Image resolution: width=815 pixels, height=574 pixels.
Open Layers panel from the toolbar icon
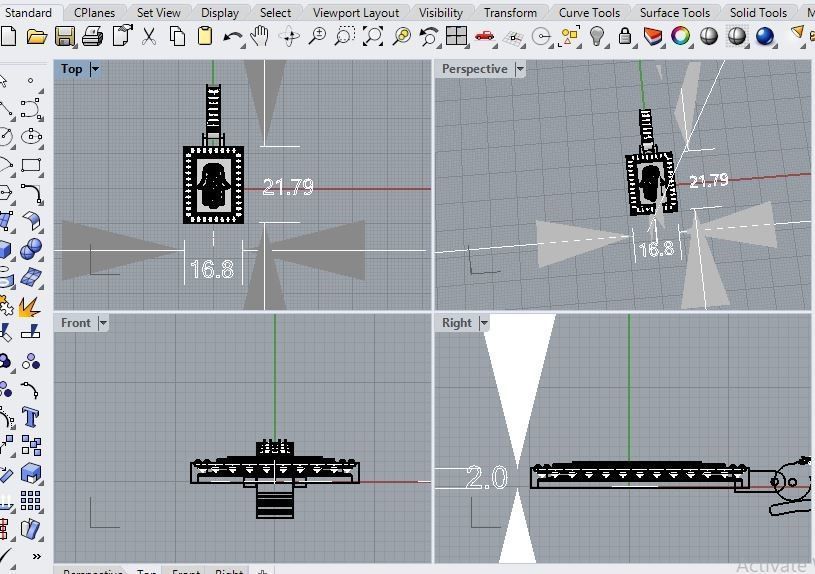[x=653, y=37]
